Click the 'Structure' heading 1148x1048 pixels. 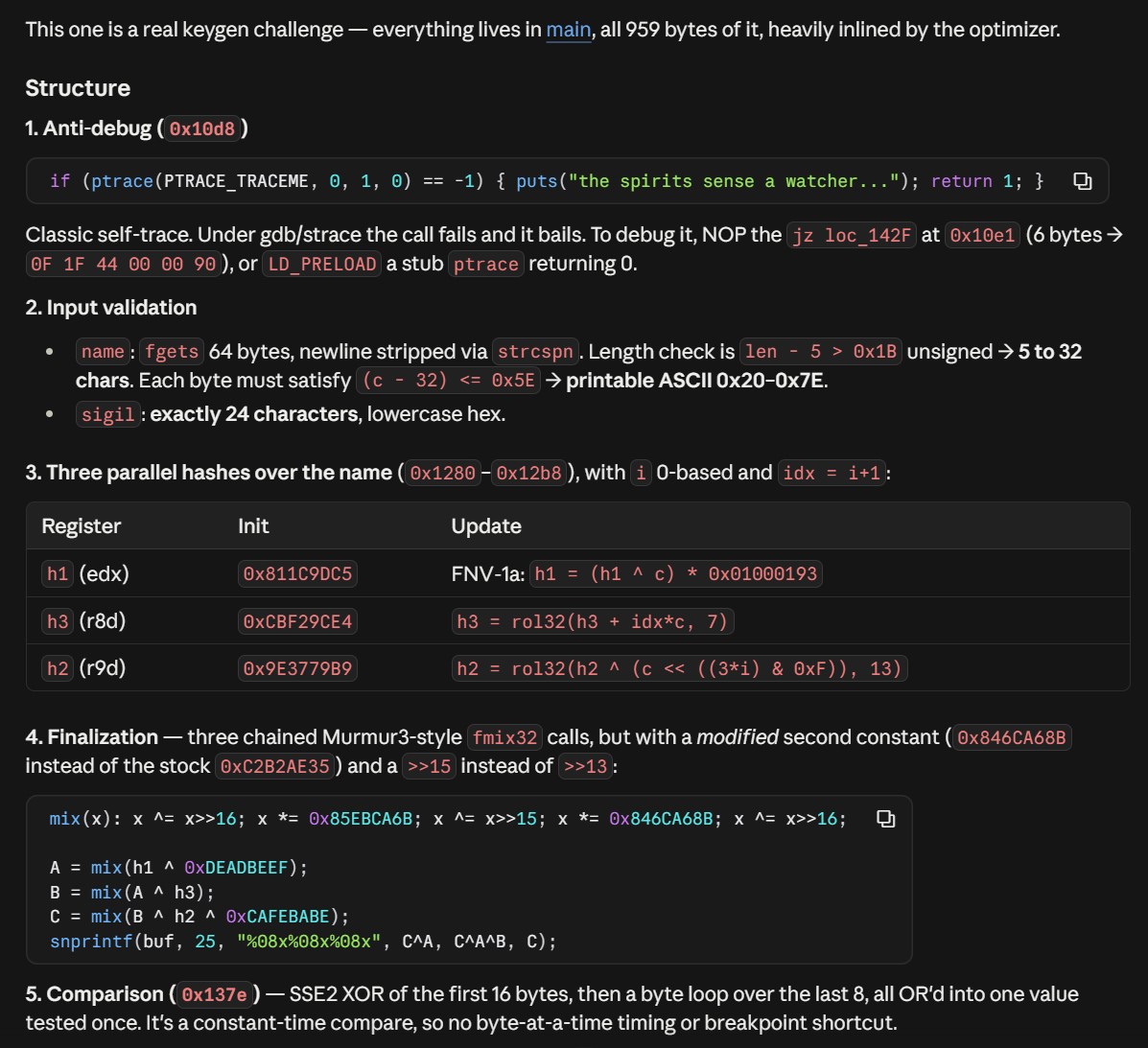(x=78, y=88)
